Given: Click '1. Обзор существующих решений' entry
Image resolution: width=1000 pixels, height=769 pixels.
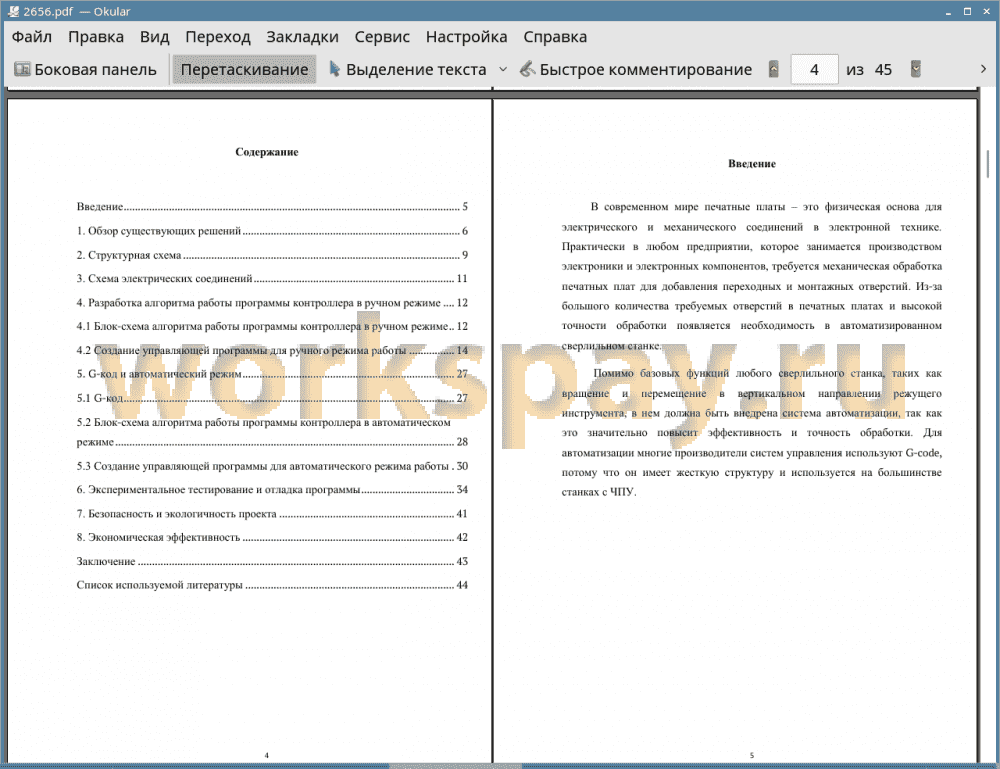Looking at the screenshot, I should 272,231.
